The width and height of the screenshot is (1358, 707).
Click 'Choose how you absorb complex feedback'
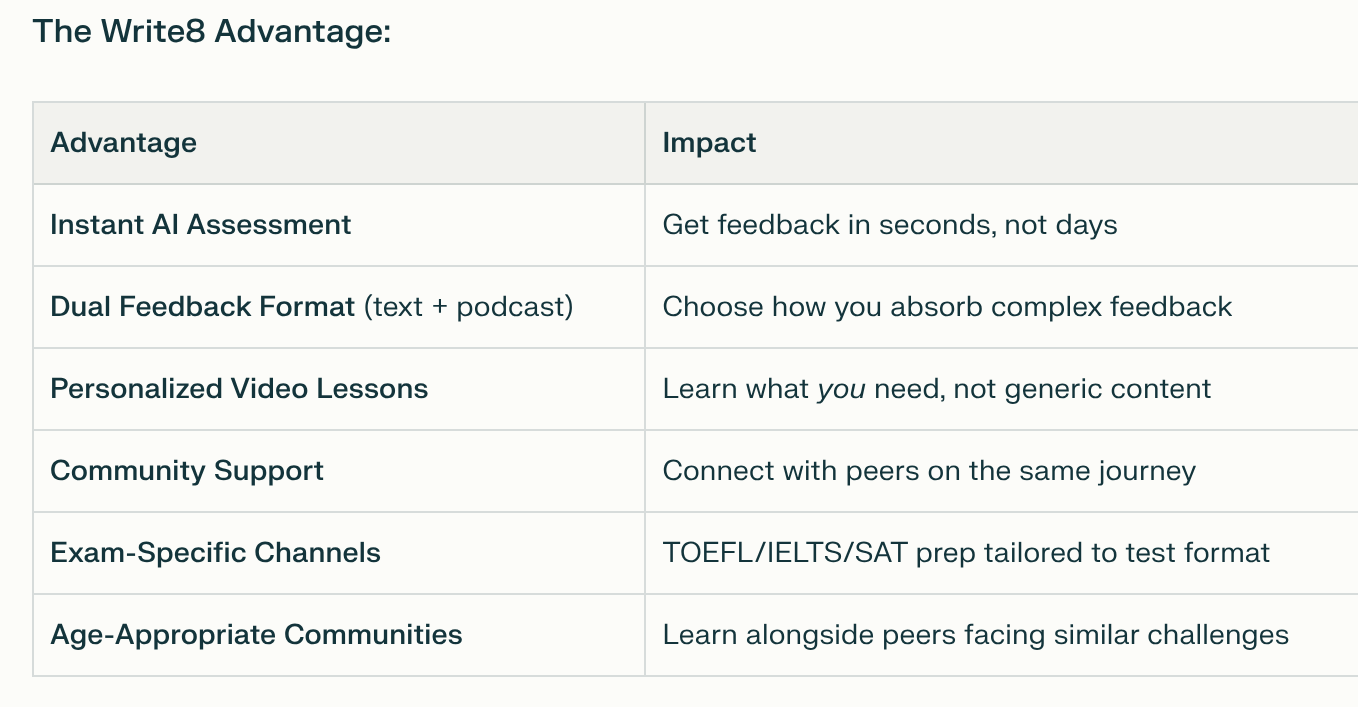946,306
